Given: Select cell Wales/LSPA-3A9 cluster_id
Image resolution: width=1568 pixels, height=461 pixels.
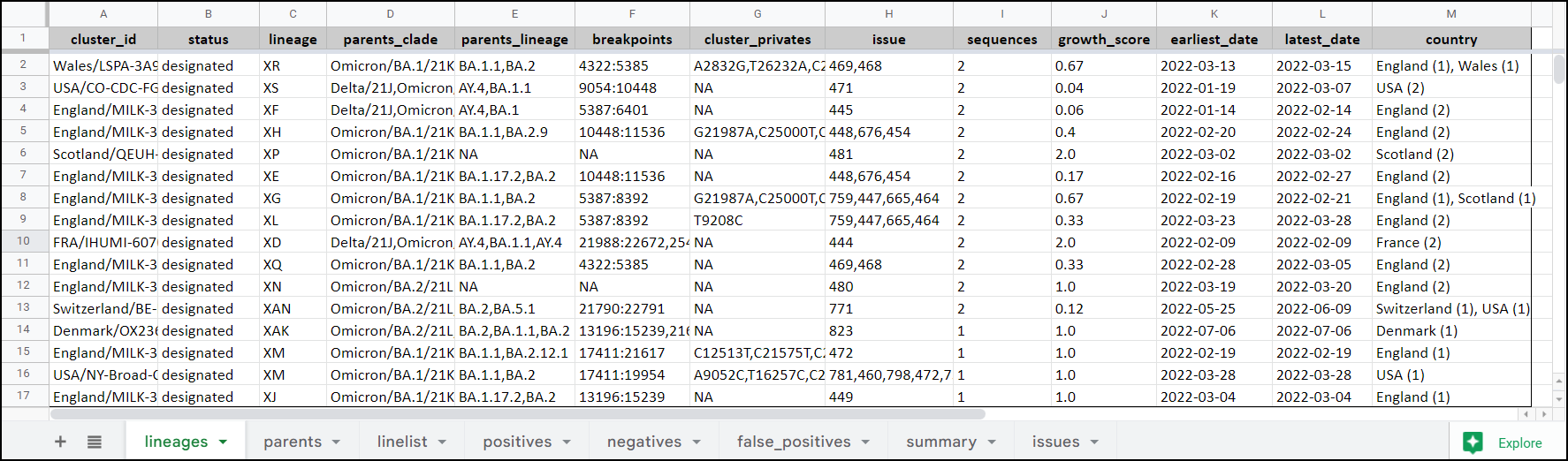Looking at the screenshot, I should tap(103, 65).
